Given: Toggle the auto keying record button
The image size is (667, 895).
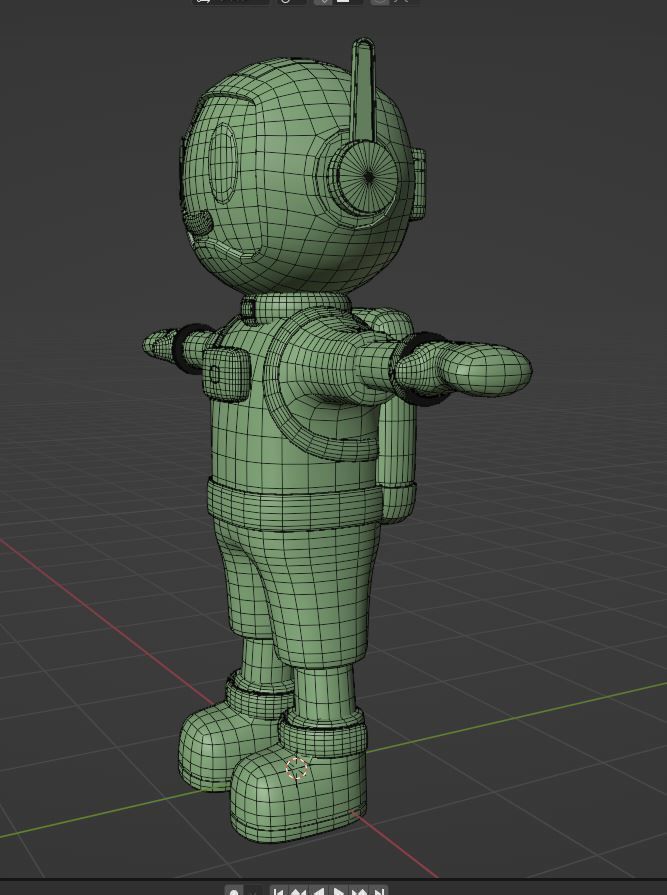Looking at the screenshot, I should pos(234,891).
